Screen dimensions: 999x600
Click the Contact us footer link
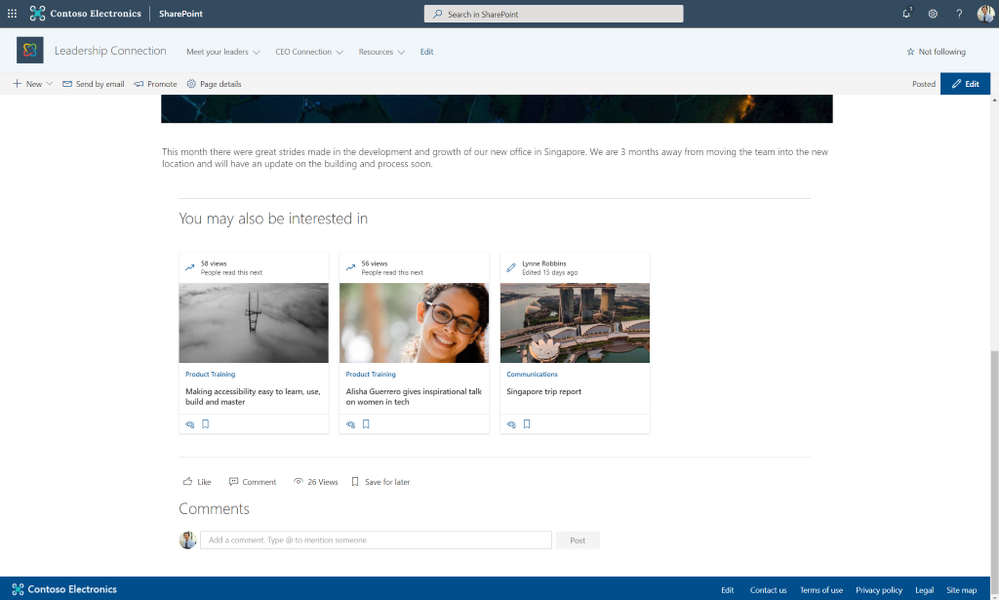point(768,590)
